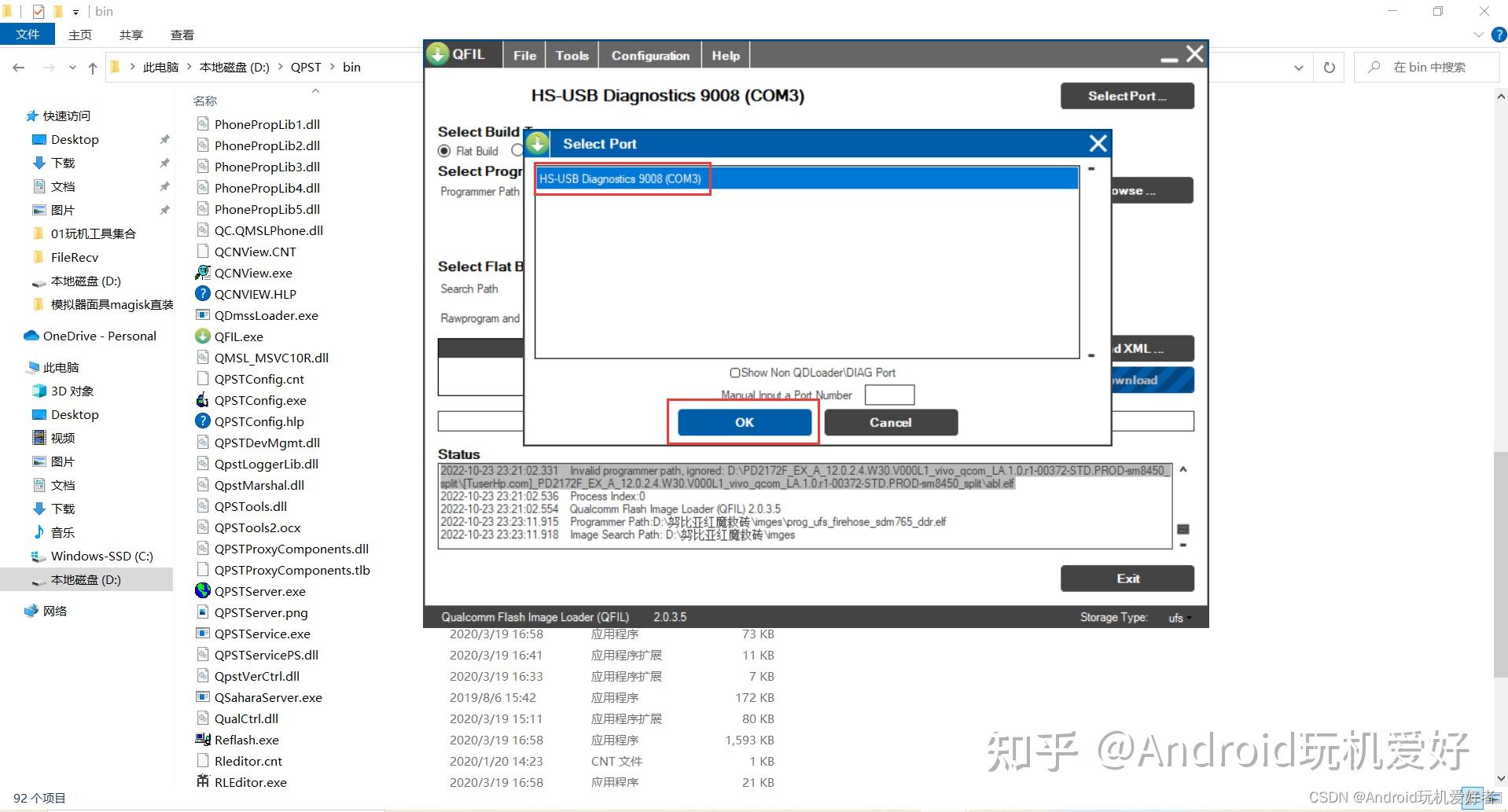The height and width of the screenshot is (812, 1508).
Task: Open the QFIL Tools menu
Action: coord(572,56)
